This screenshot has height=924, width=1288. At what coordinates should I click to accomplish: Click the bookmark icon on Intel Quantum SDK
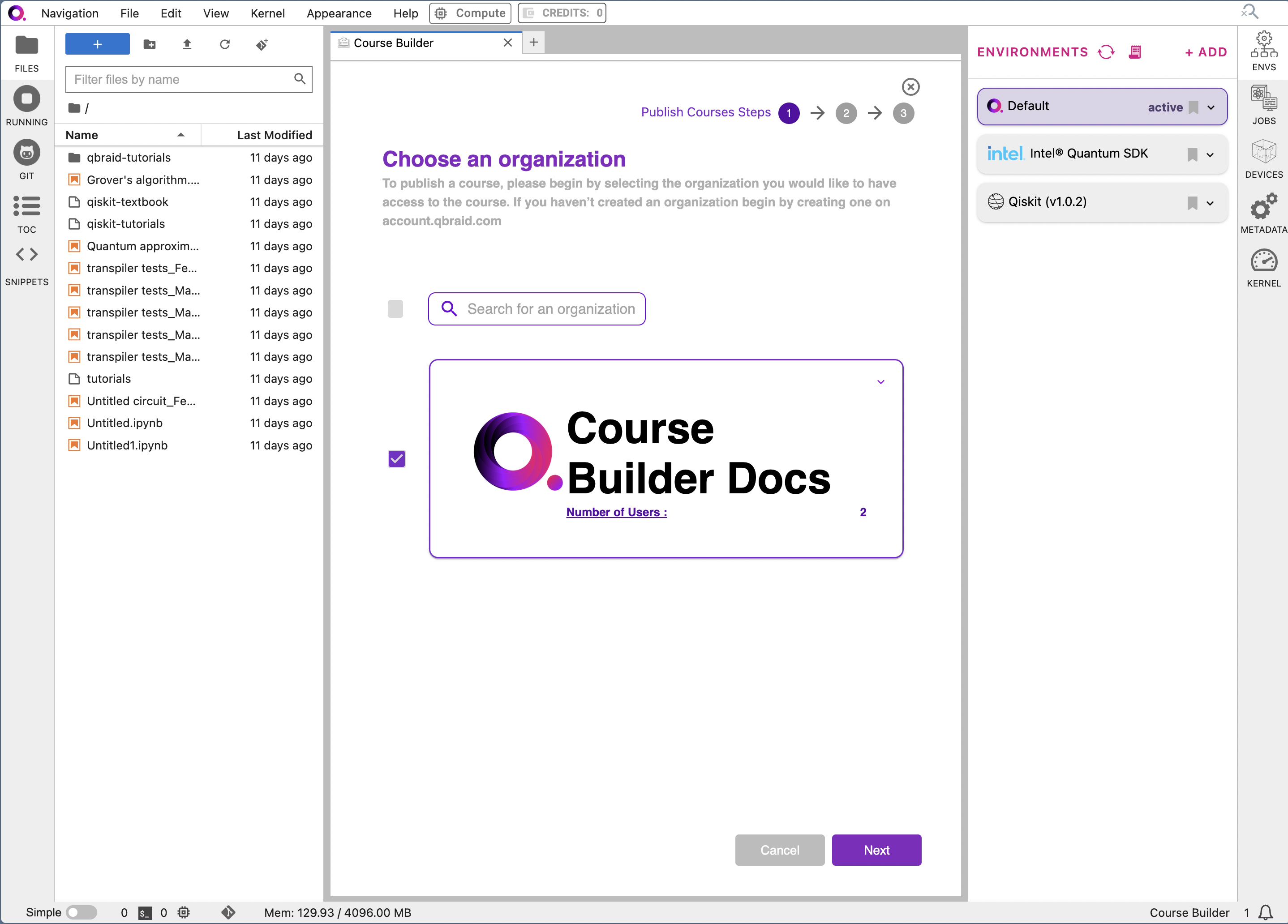click(x=1192, y=154)
